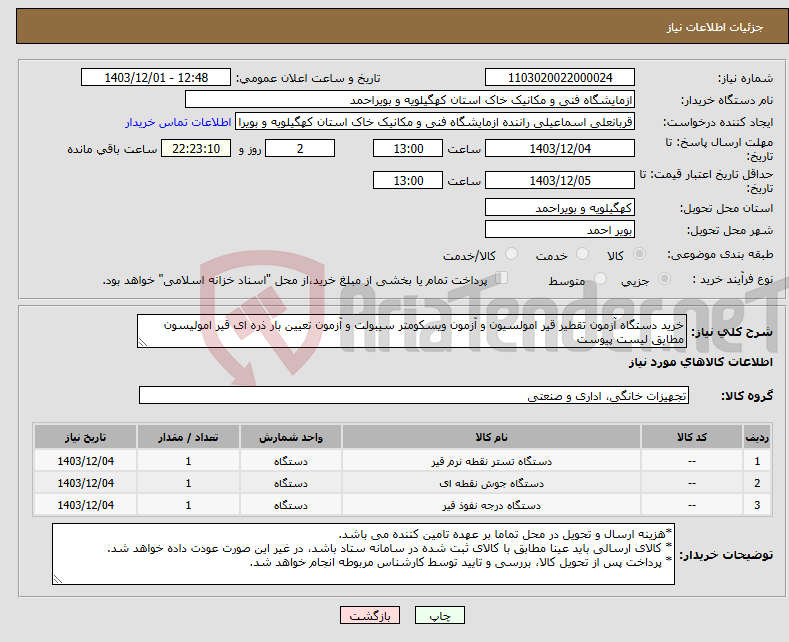Click the response deadline date 1403/12/04 field
Viewport: 789px width, 642px height.
(560, 148)
